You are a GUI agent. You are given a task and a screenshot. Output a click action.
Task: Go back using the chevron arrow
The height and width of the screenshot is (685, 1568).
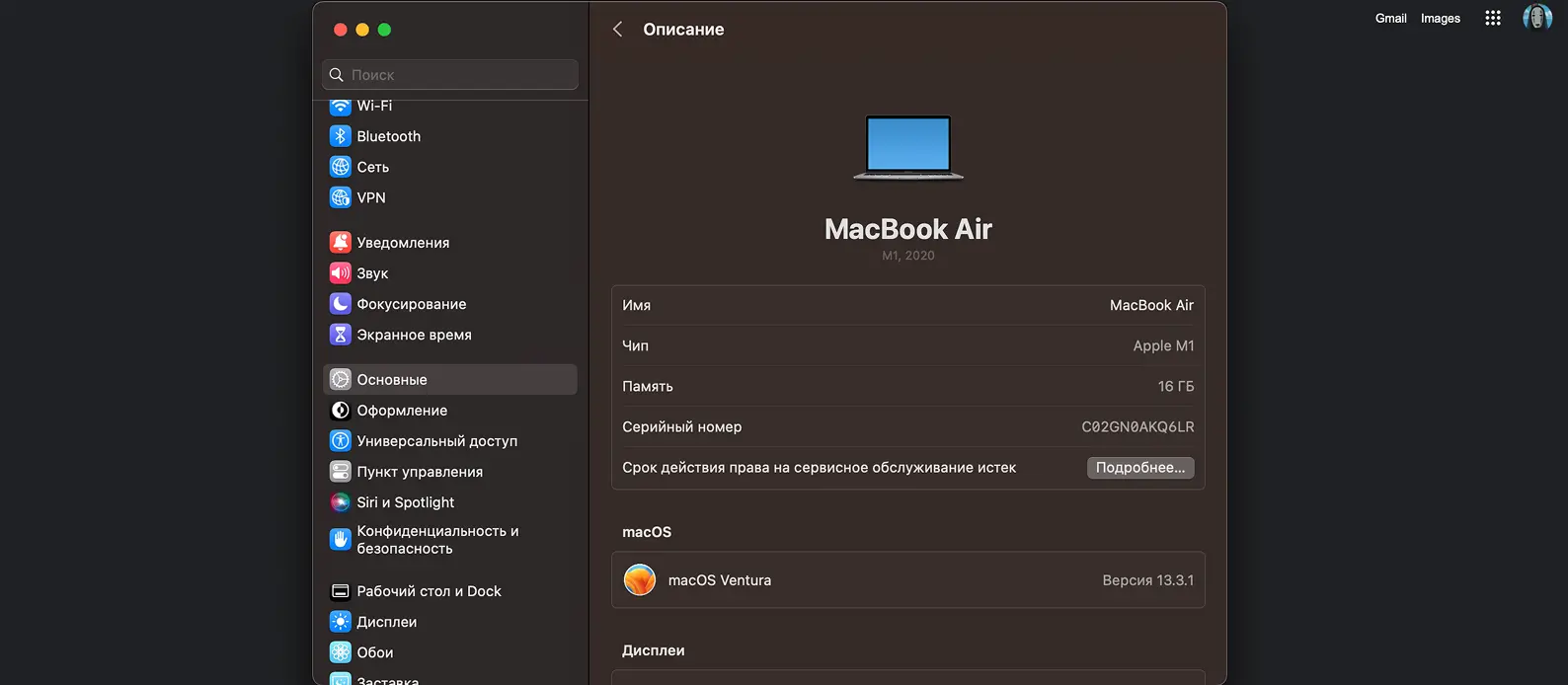pyautogui.click(x=618, y=30)
